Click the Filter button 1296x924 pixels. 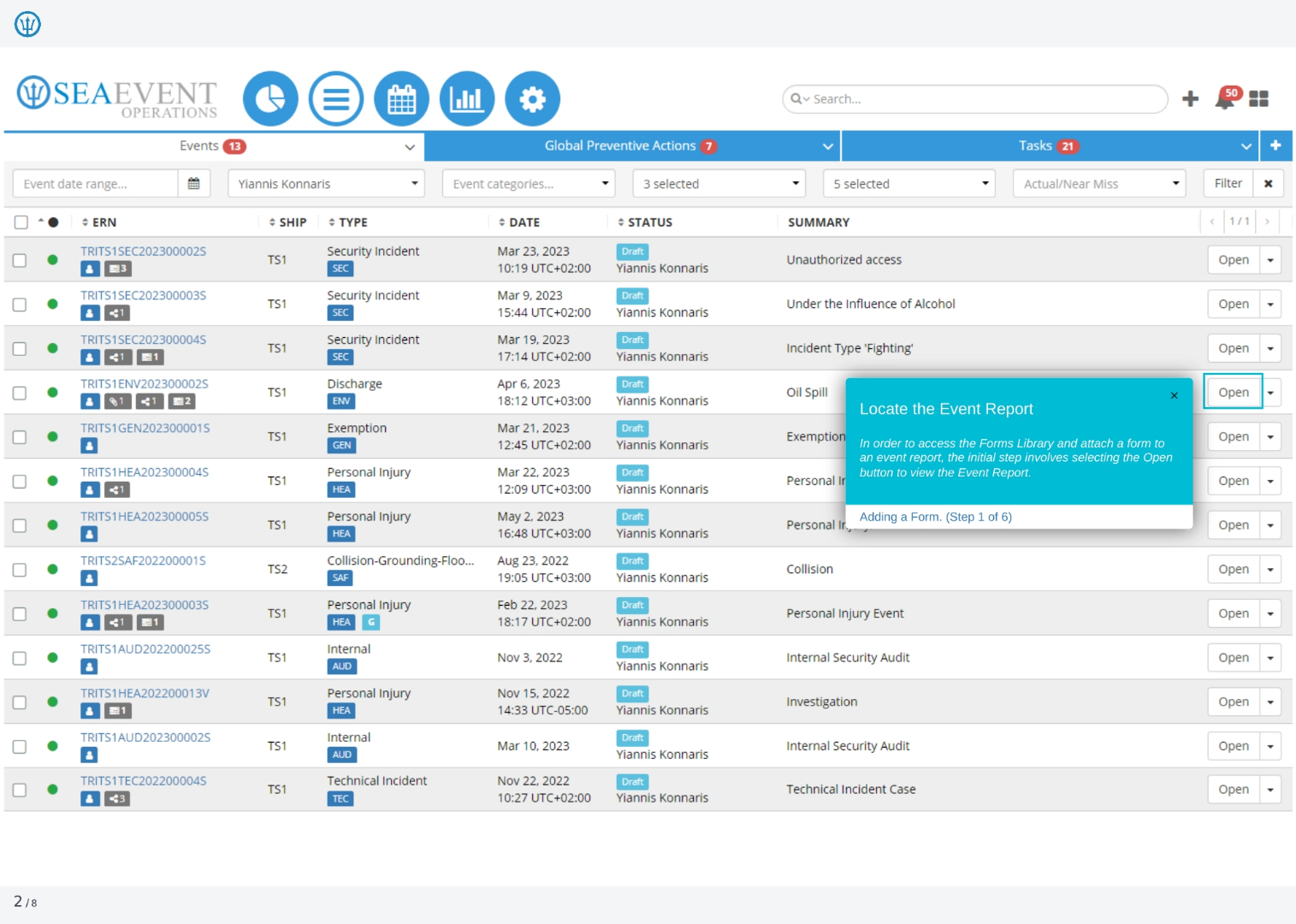pyautogui.click(x=1228, y=184)
